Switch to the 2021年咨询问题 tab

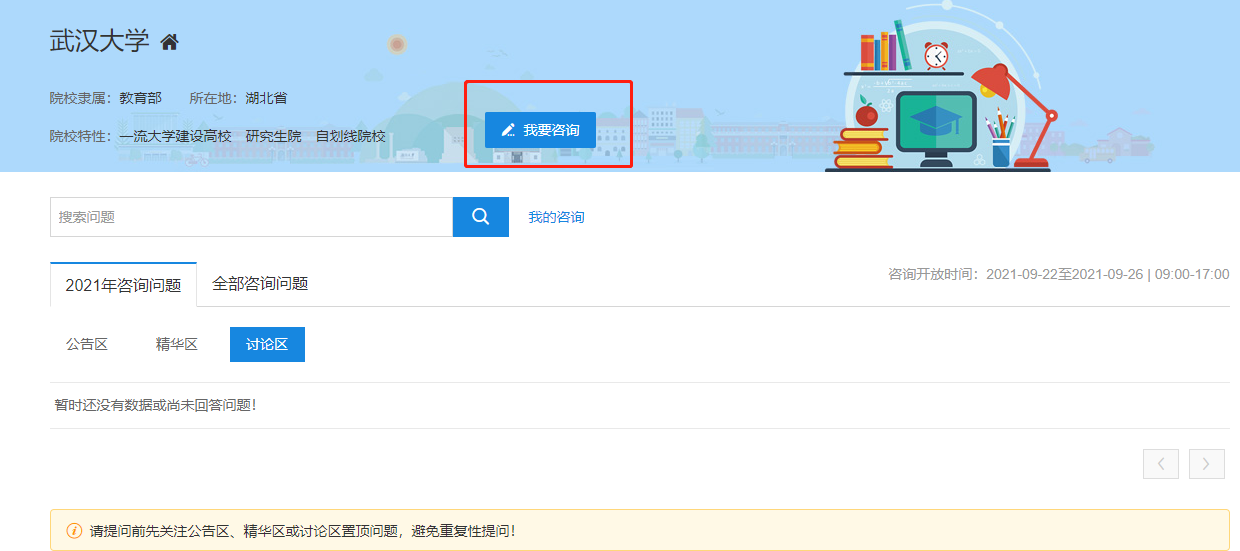[x=123, y=285]
